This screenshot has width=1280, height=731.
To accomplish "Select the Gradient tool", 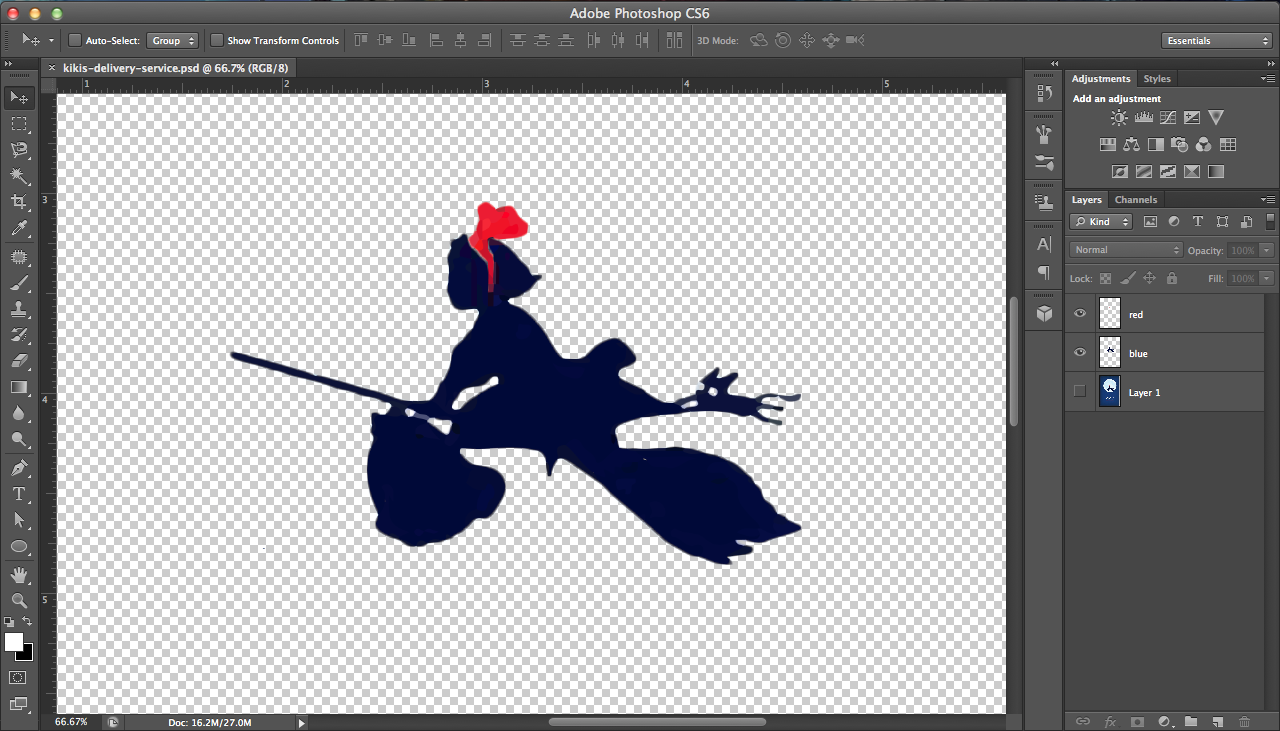I will pos(19,387).
